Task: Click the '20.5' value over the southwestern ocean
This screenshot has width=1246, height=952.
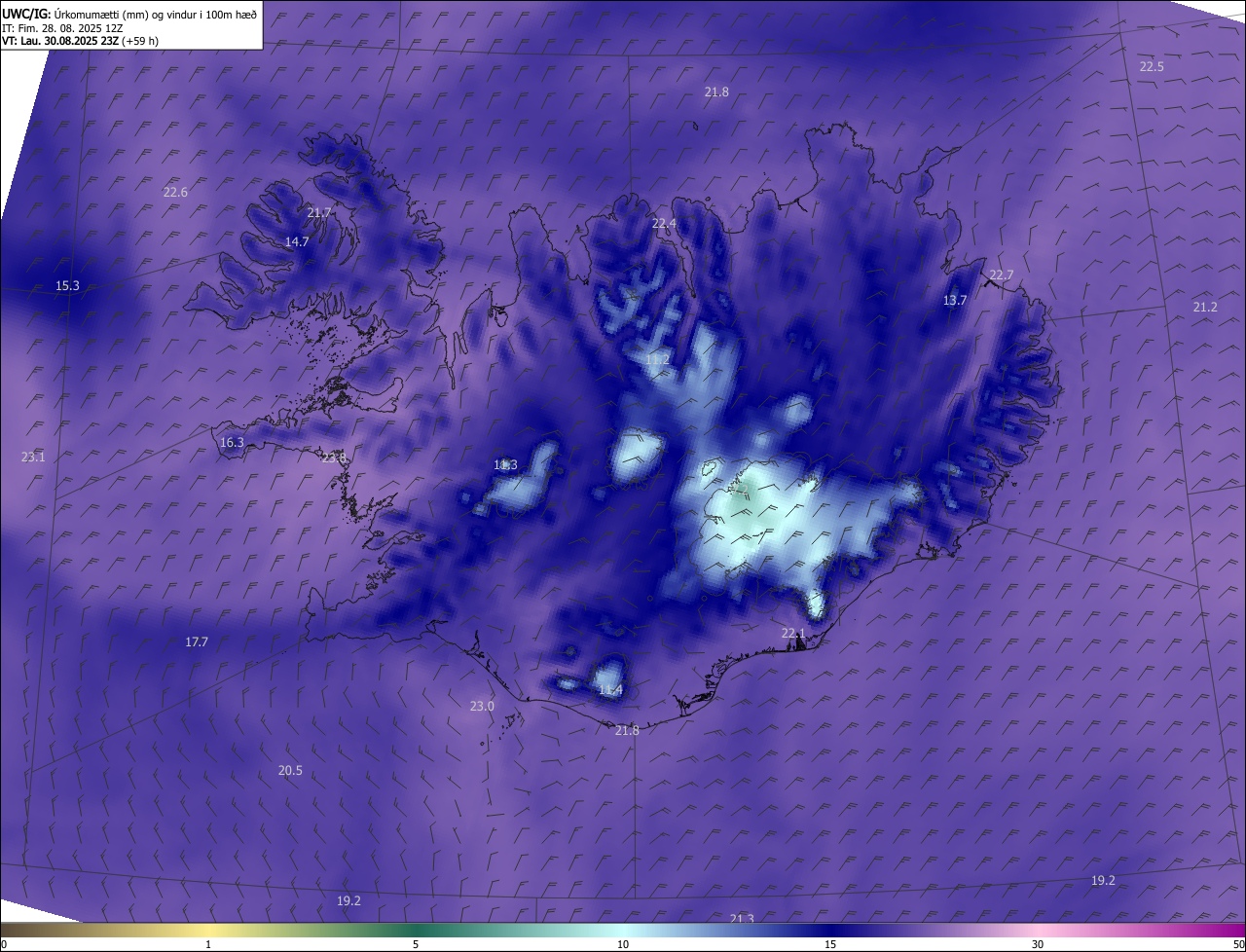Action: (290, 770)
